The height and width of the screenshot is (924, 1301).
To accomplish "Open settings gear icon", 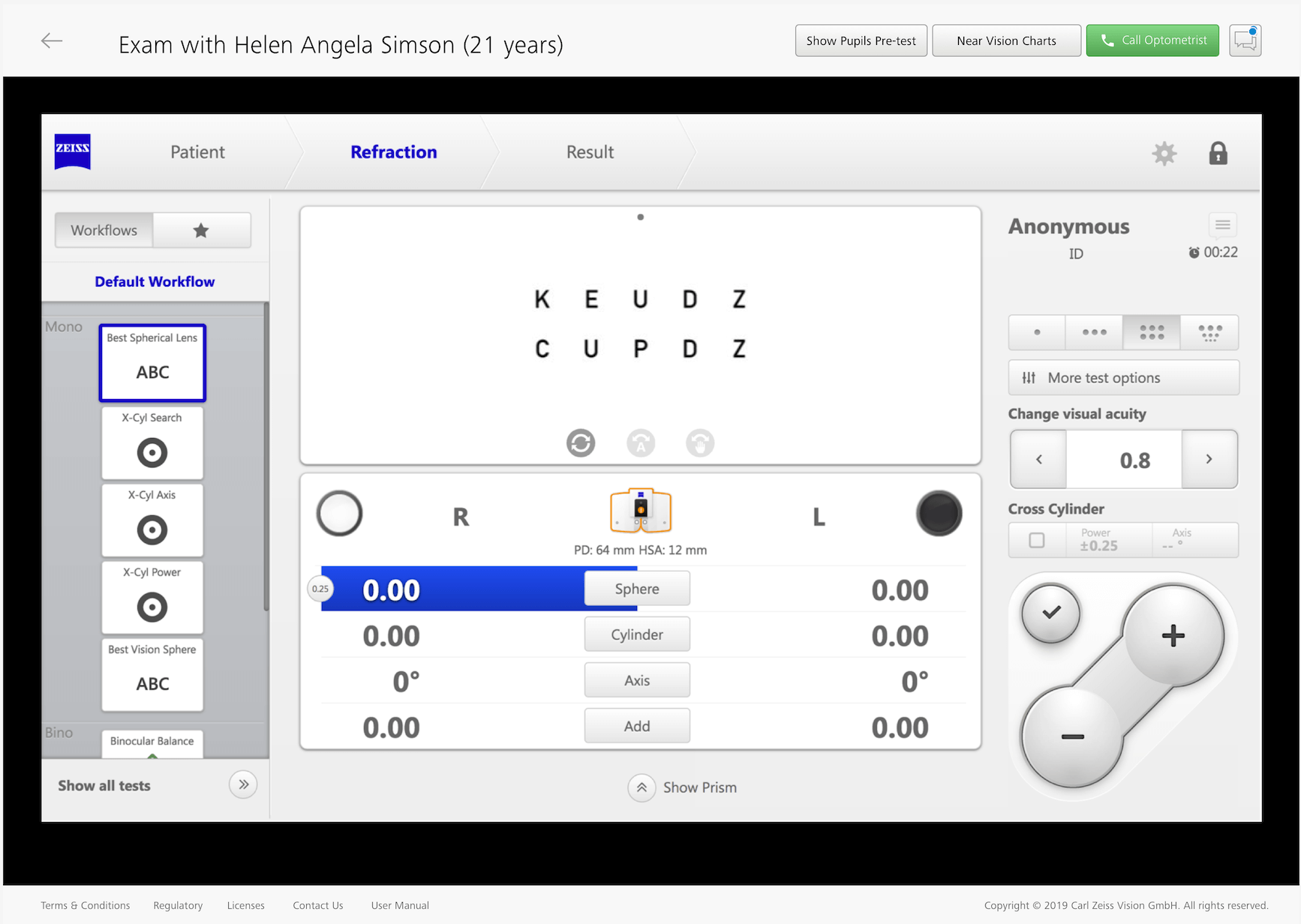I will coord(1164,154).
